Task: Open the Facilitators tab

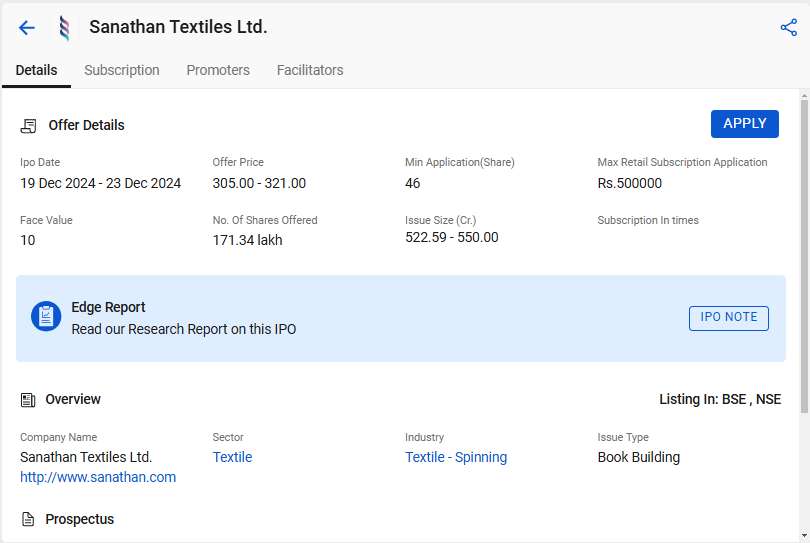Action: tap(310, 70)
